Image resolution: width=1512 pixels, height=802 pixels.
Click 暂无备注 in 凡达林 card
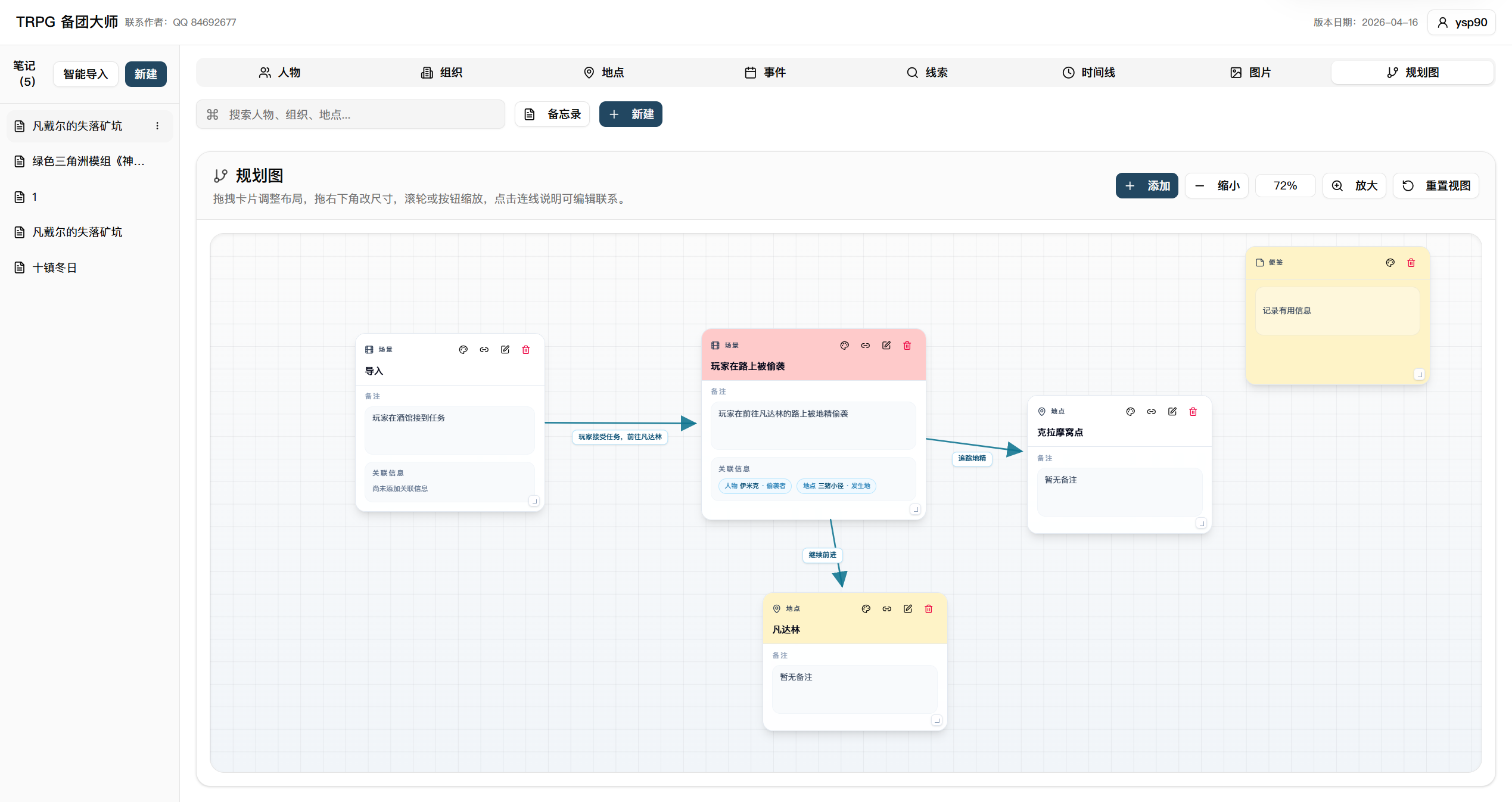[x=797, y=677]
